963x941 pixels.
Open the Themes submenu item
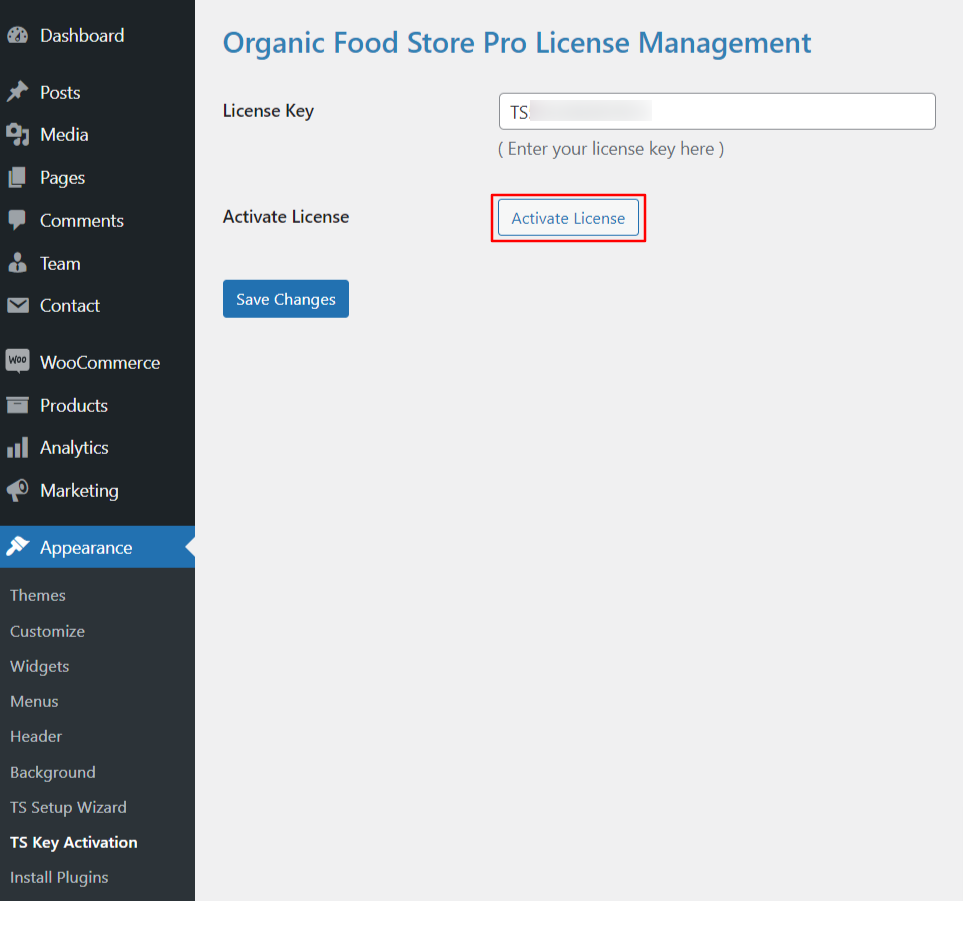point(38,596)
